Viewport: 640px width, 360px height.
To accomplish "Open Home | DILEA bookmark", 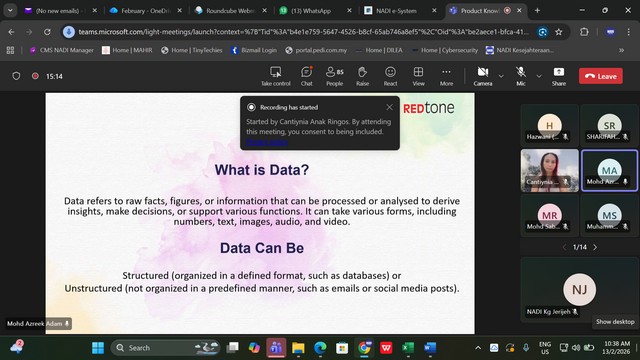I will [379, 50].
